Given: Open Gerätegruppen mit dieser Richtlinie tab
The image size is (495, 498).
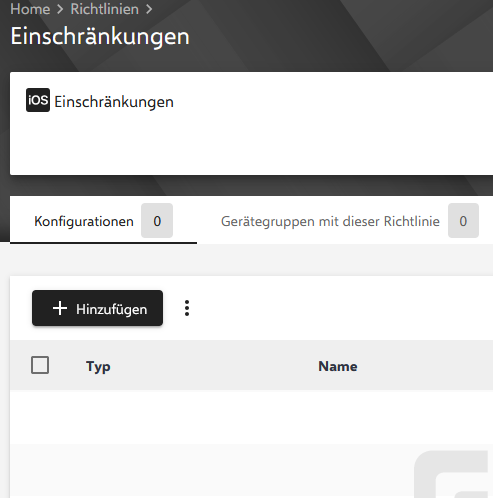Looking at the screenshot, I should pyautogui.click(x=350, y=220).
